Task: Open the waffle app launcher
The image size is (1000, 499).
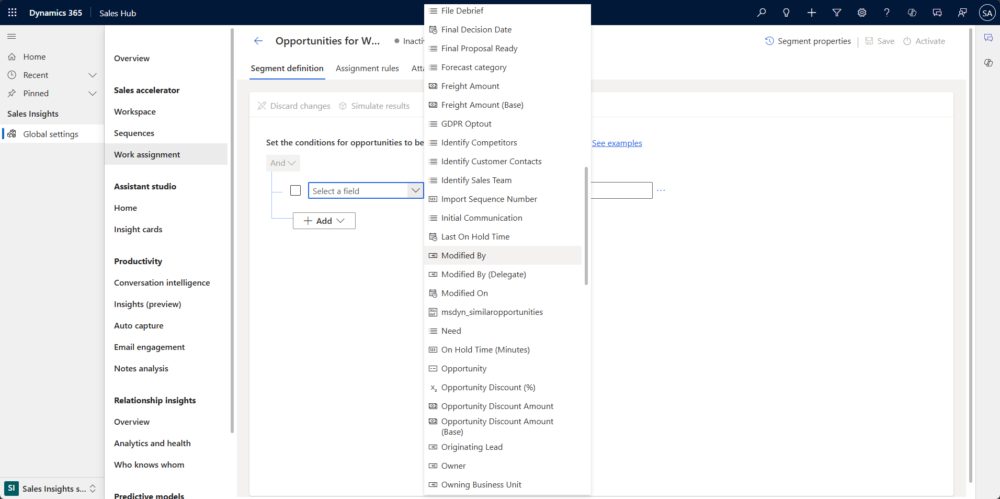Action: pos(12,12)
